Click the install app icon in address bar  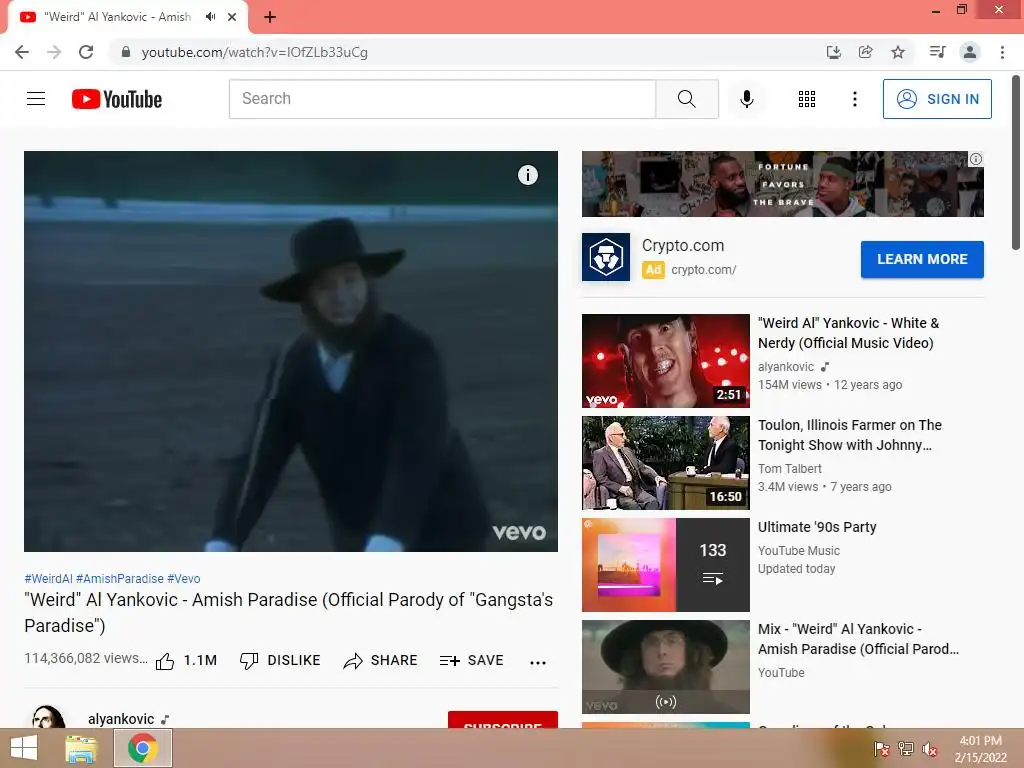[833, 52]
